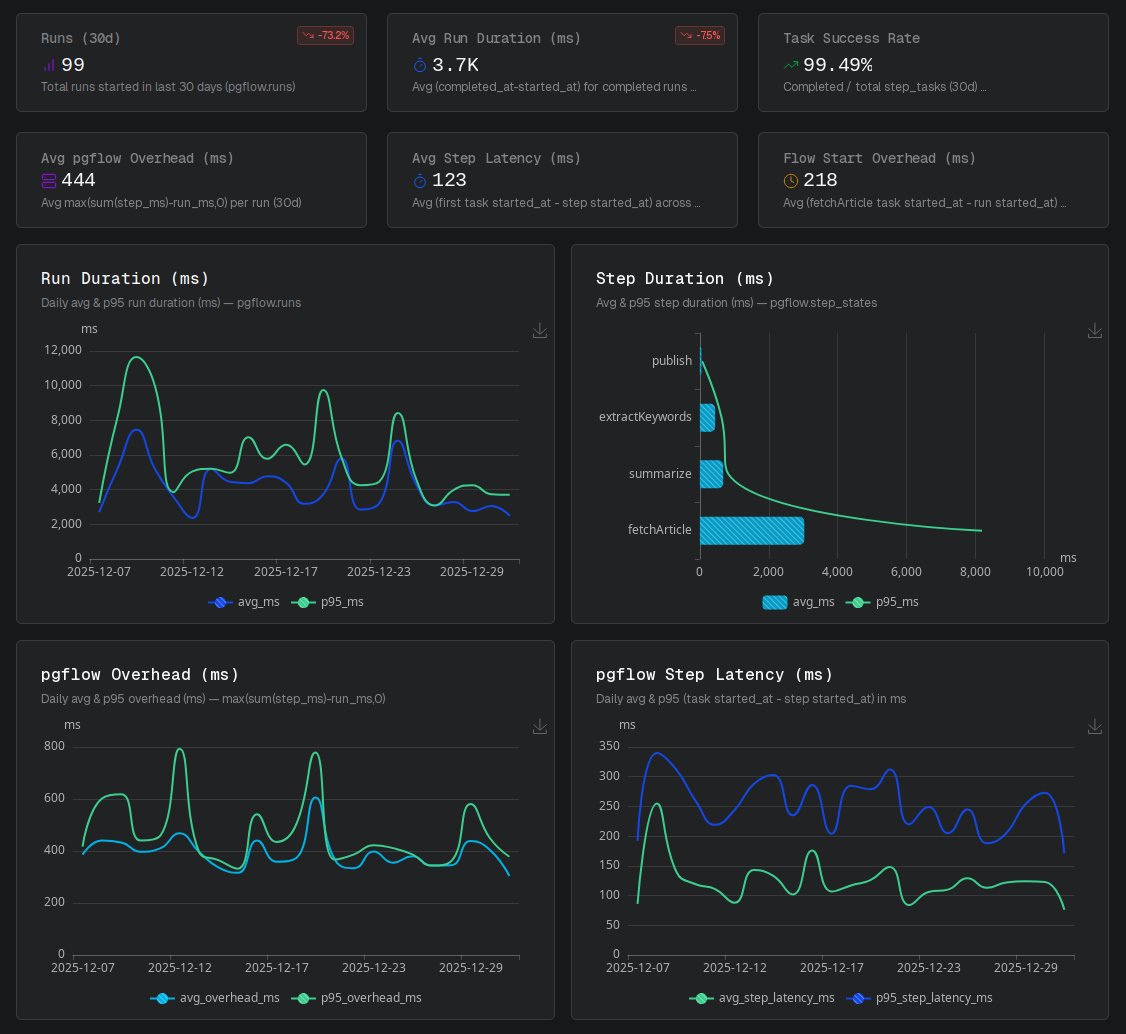Click the Step Duration (ms) chart heading
1126x1034 pixels.
[684, 279]
